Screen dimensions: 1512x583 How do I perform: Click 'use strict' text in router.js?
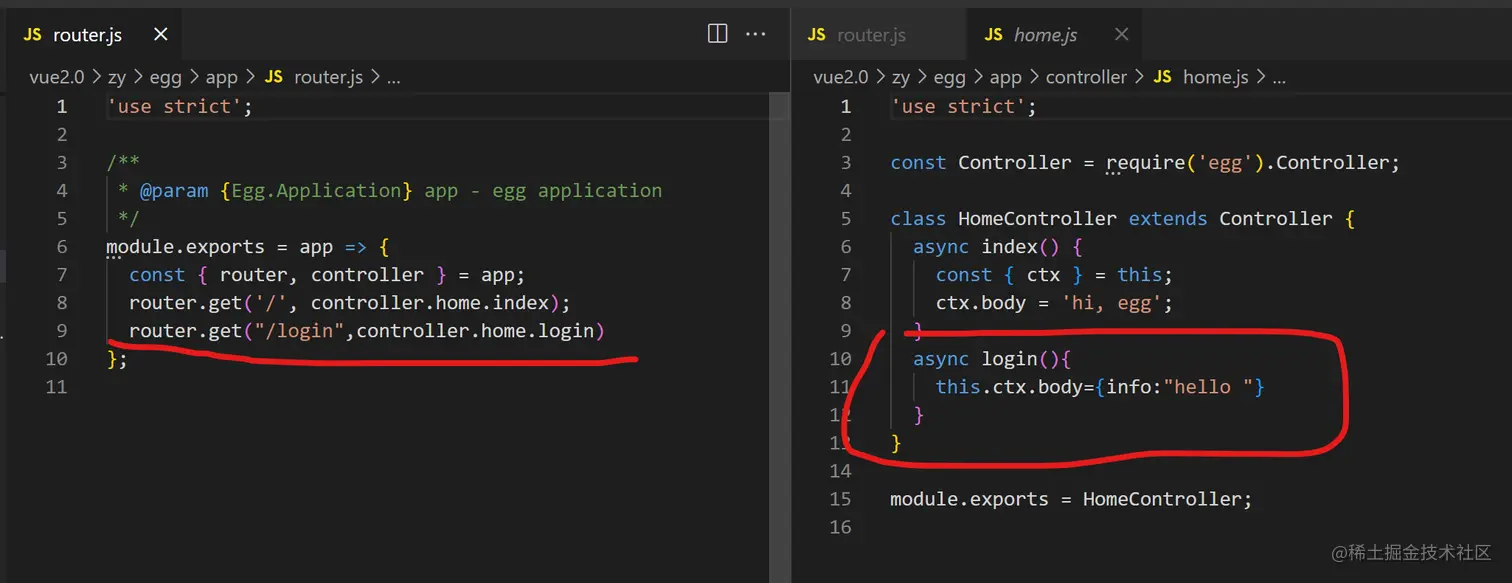point(174,107)
